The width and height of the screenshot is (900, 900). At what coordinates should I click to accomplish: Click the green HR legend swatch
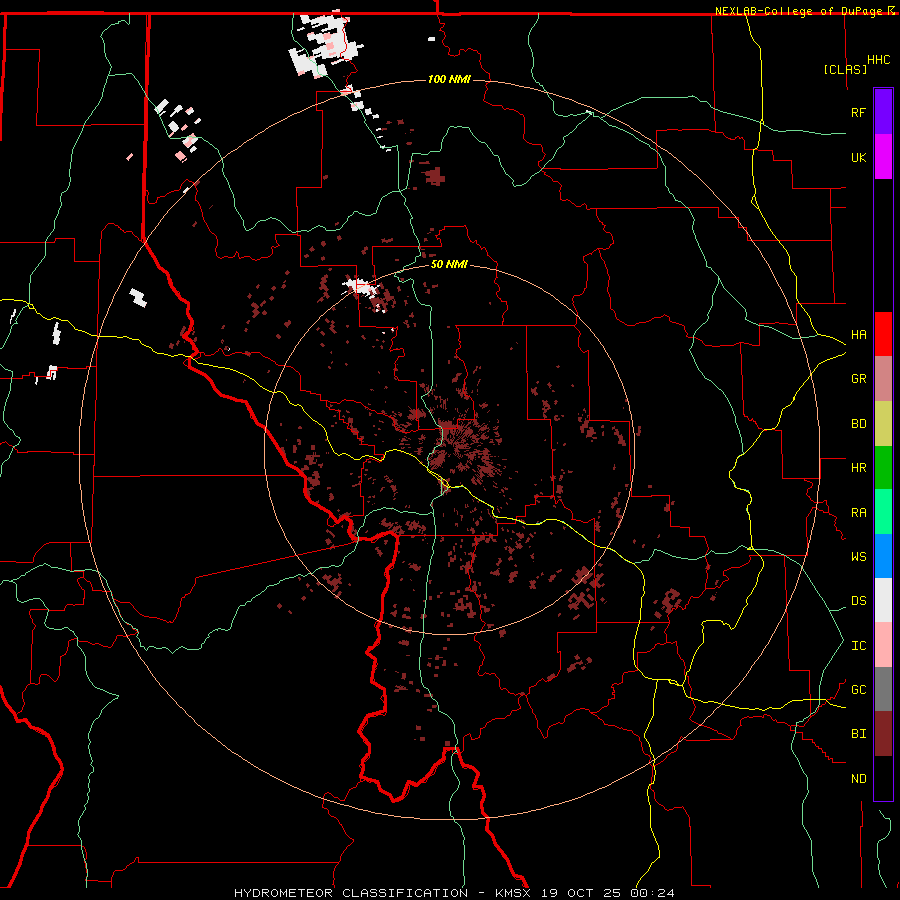coord(883,467)
